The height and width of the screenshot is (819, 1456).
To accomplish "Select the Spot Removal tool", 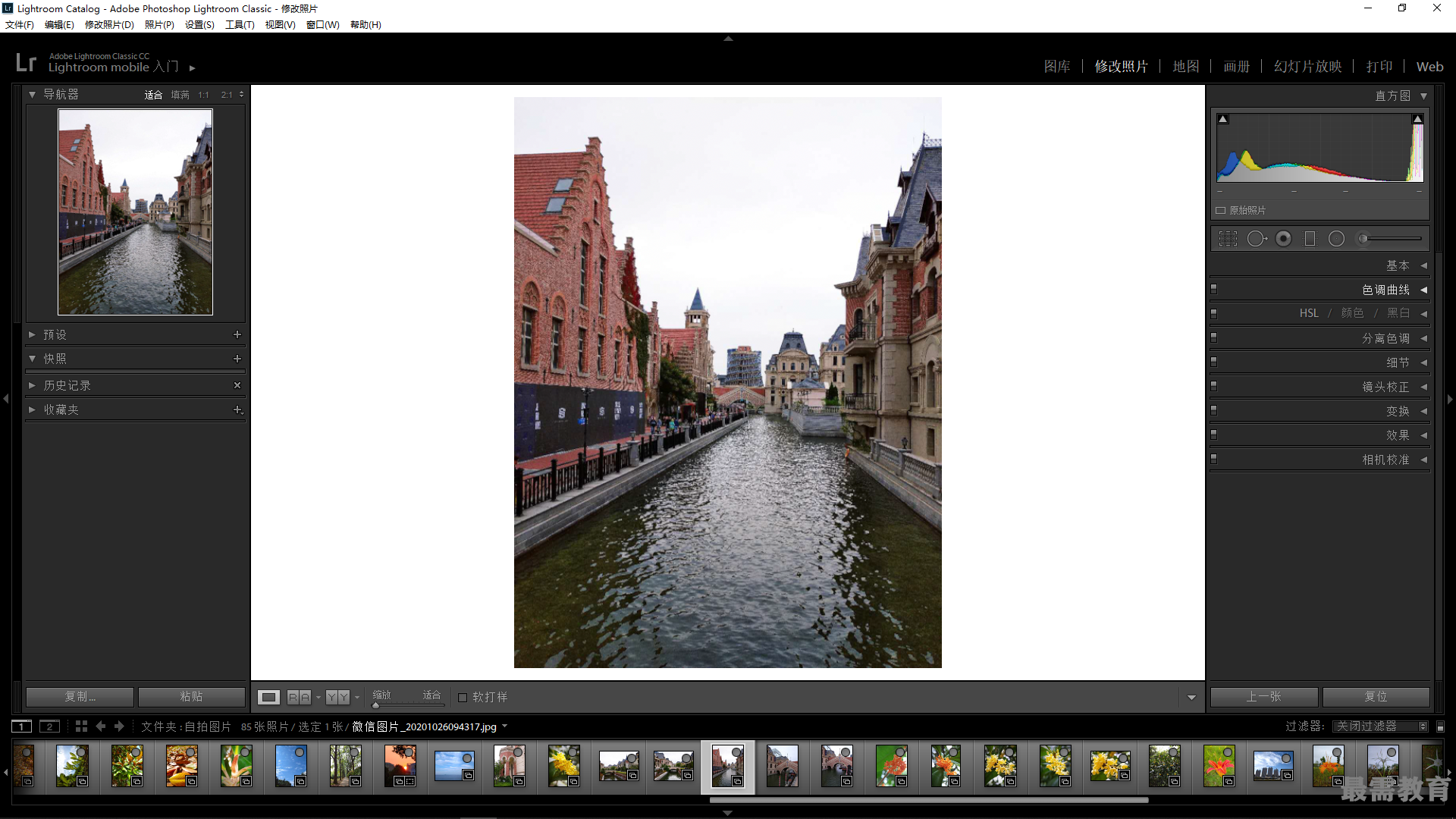I will point(1257,239).
